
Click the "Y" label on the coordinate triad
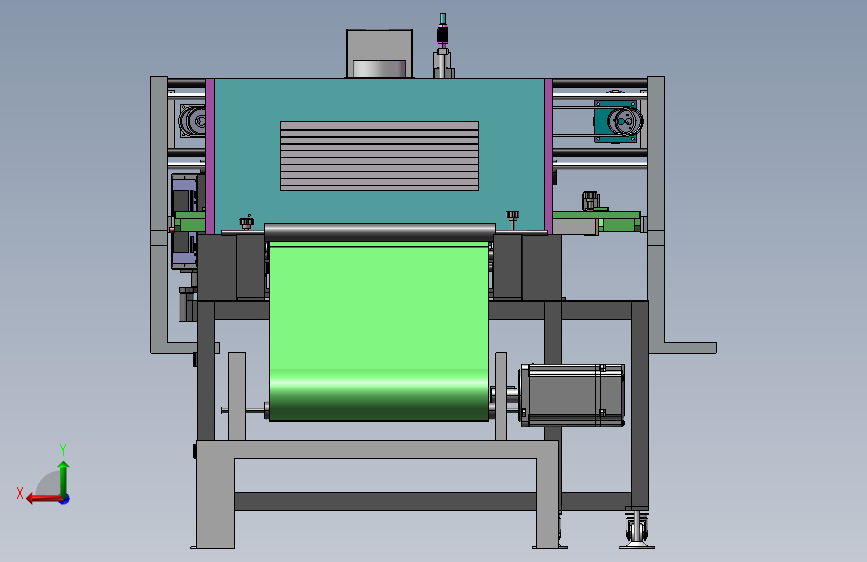[63, 449]
